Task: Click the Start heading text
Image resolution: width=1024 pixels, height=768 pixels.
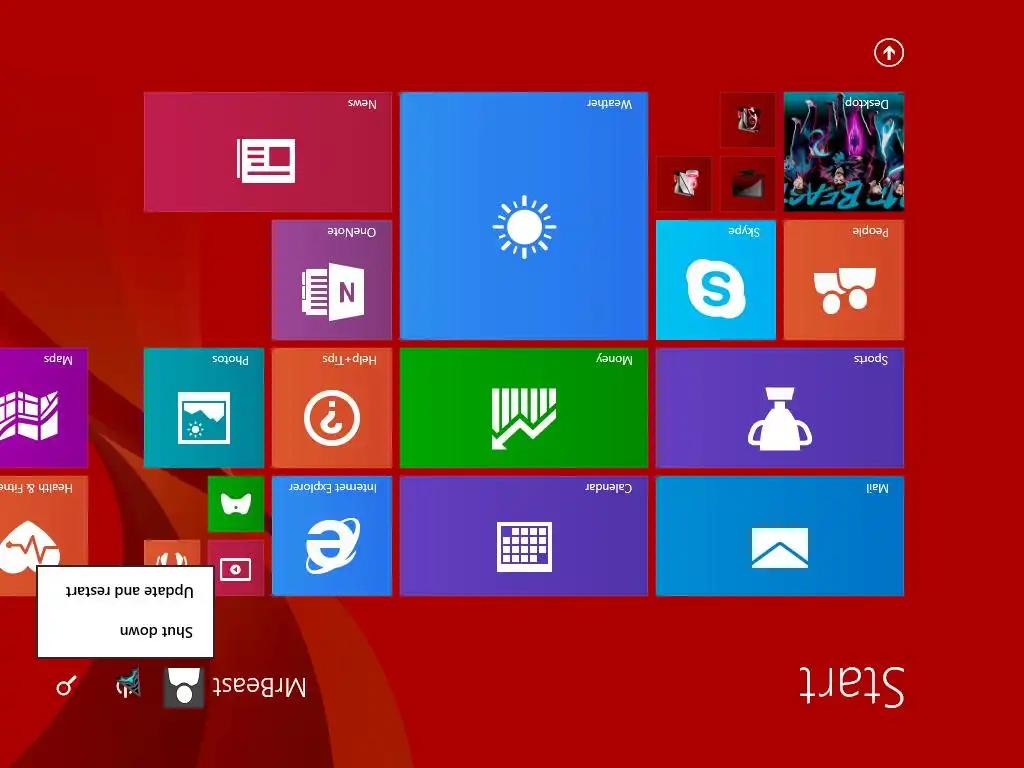Action: 852,686
